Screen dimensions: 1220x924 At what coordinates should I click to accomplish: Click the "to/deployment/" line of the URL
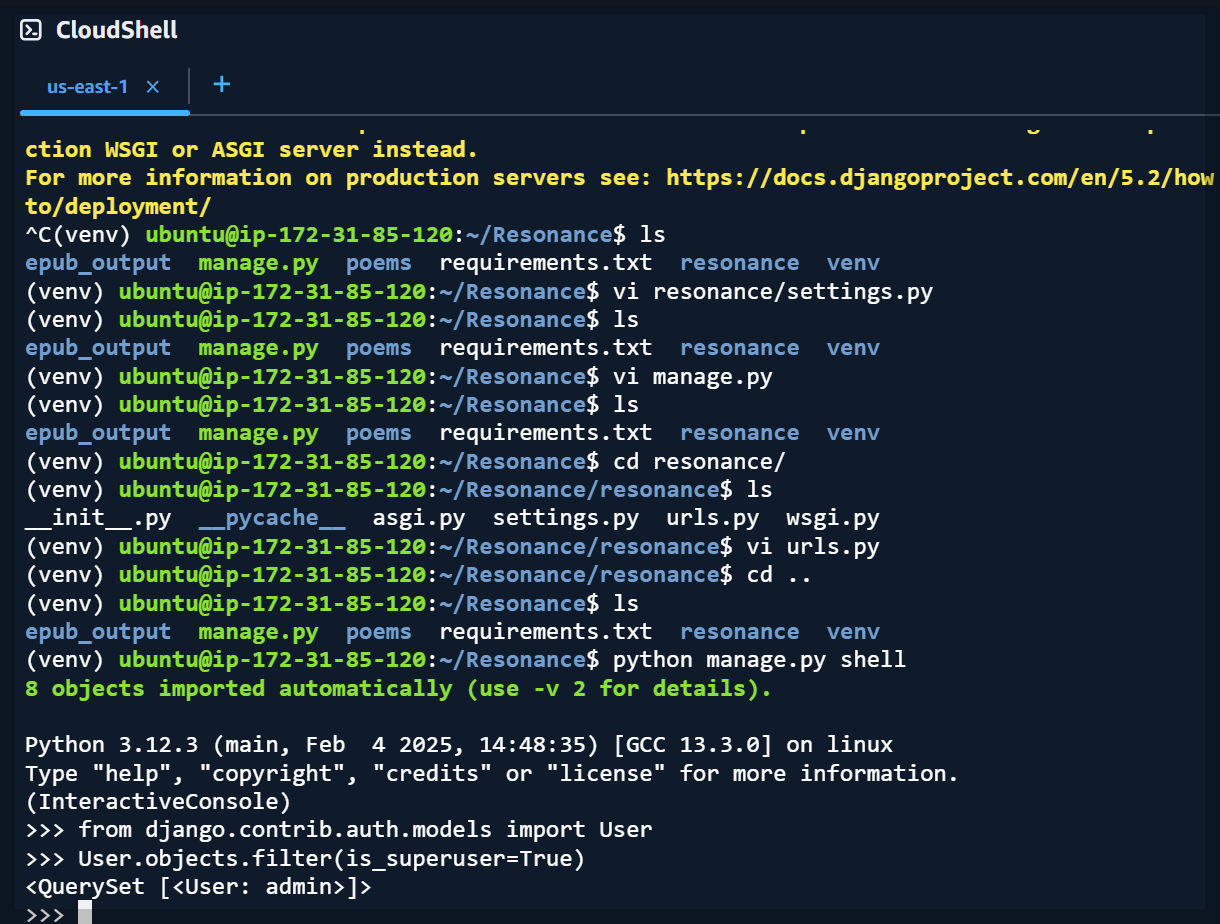tap(118, 206)
